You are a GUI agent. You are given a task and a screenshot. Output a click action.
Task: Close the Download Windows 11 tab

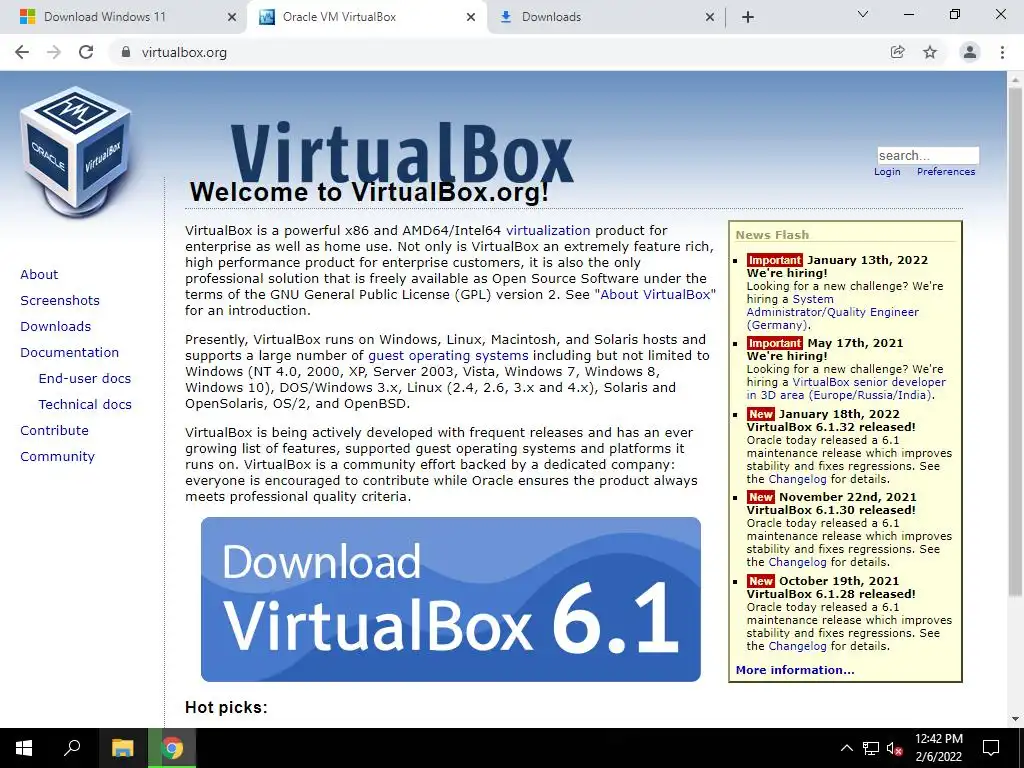pos(232,17)
